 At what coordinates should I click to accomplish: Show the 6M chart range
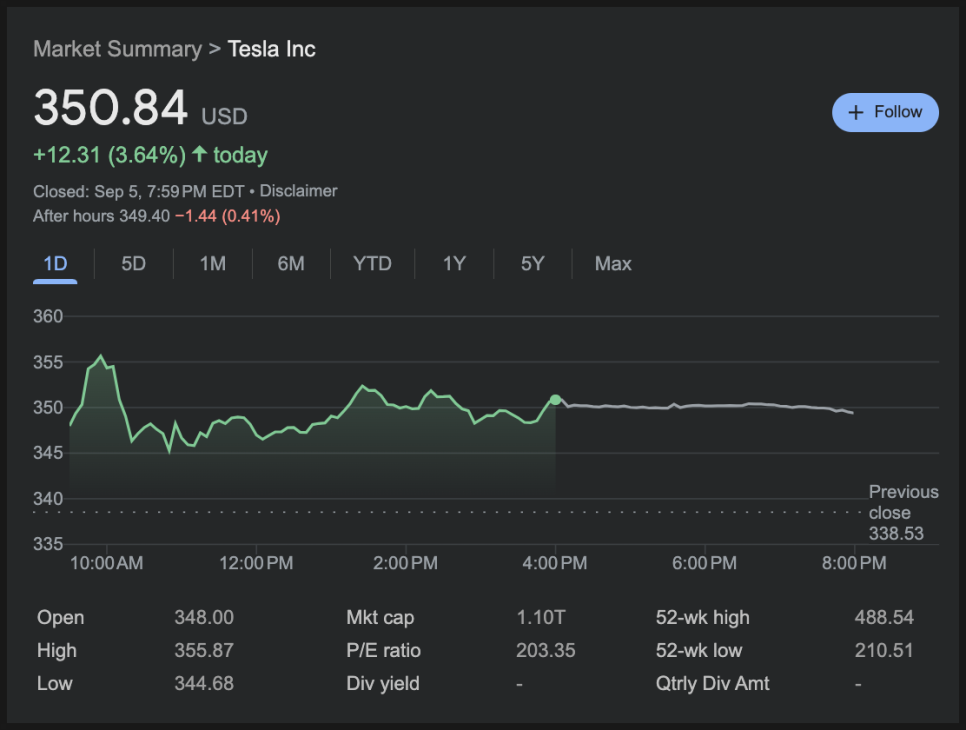point(291,264)
